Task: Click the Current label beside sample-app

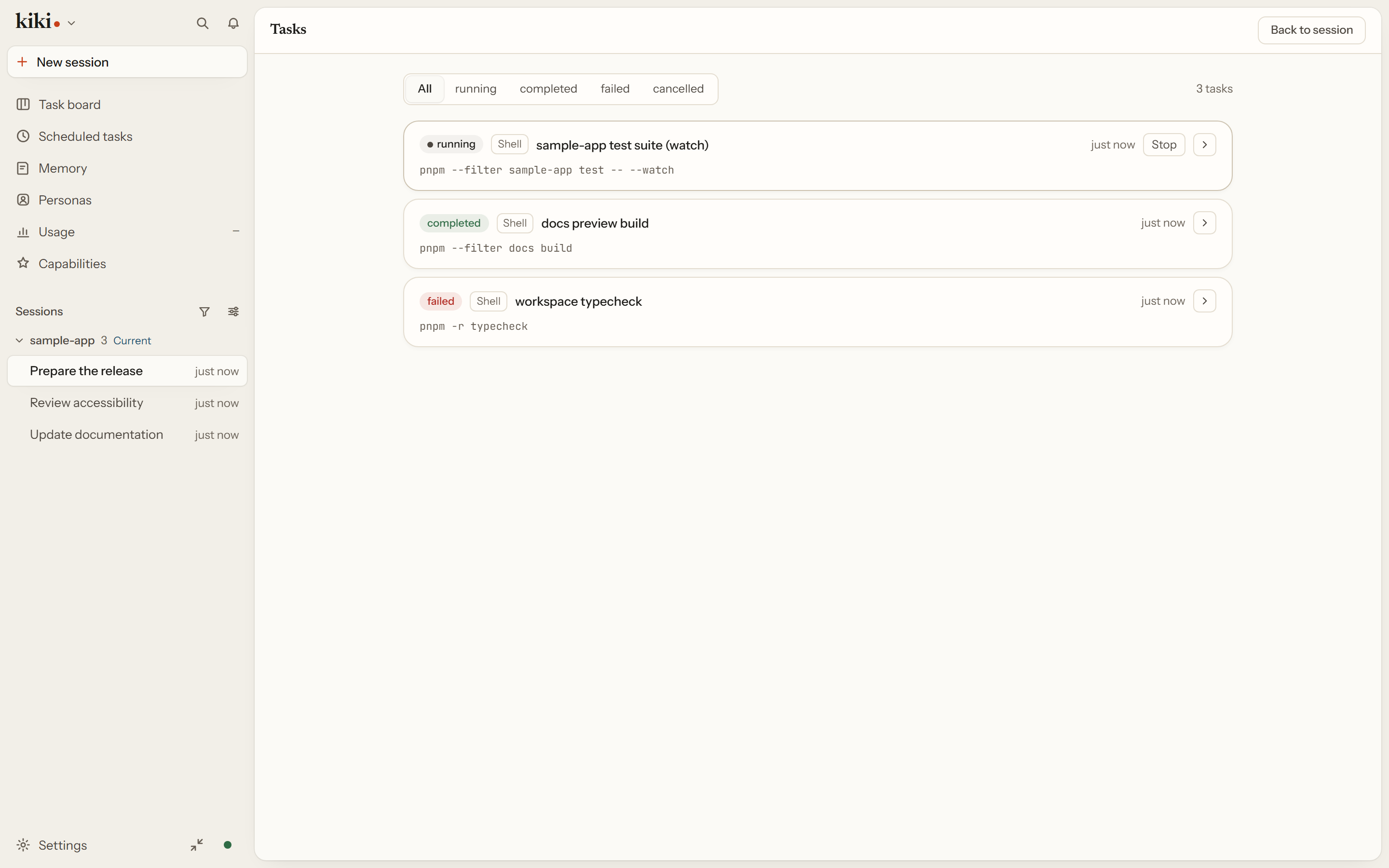Action: tap(132, 340)
